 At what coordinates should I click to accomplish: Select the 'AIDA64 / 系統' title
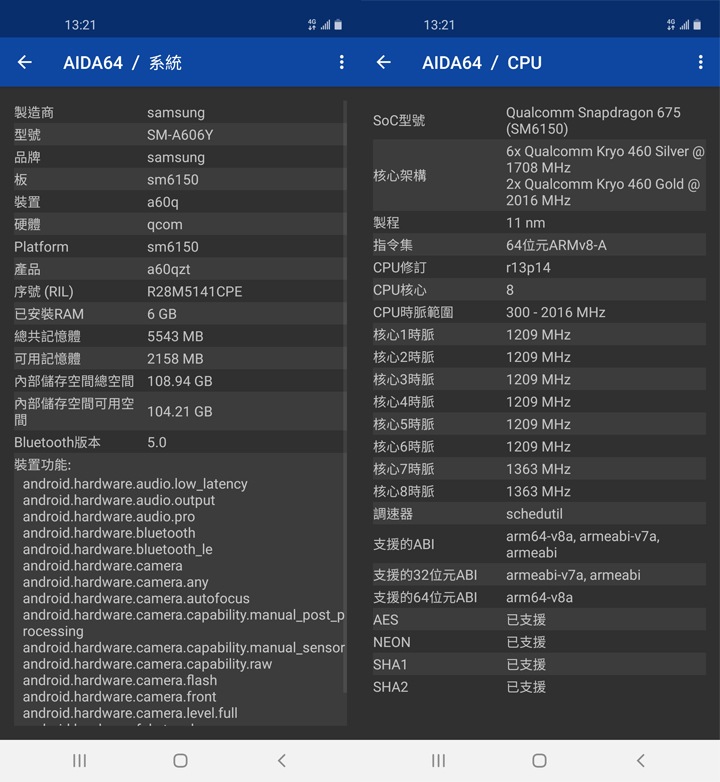pos(122,63)
